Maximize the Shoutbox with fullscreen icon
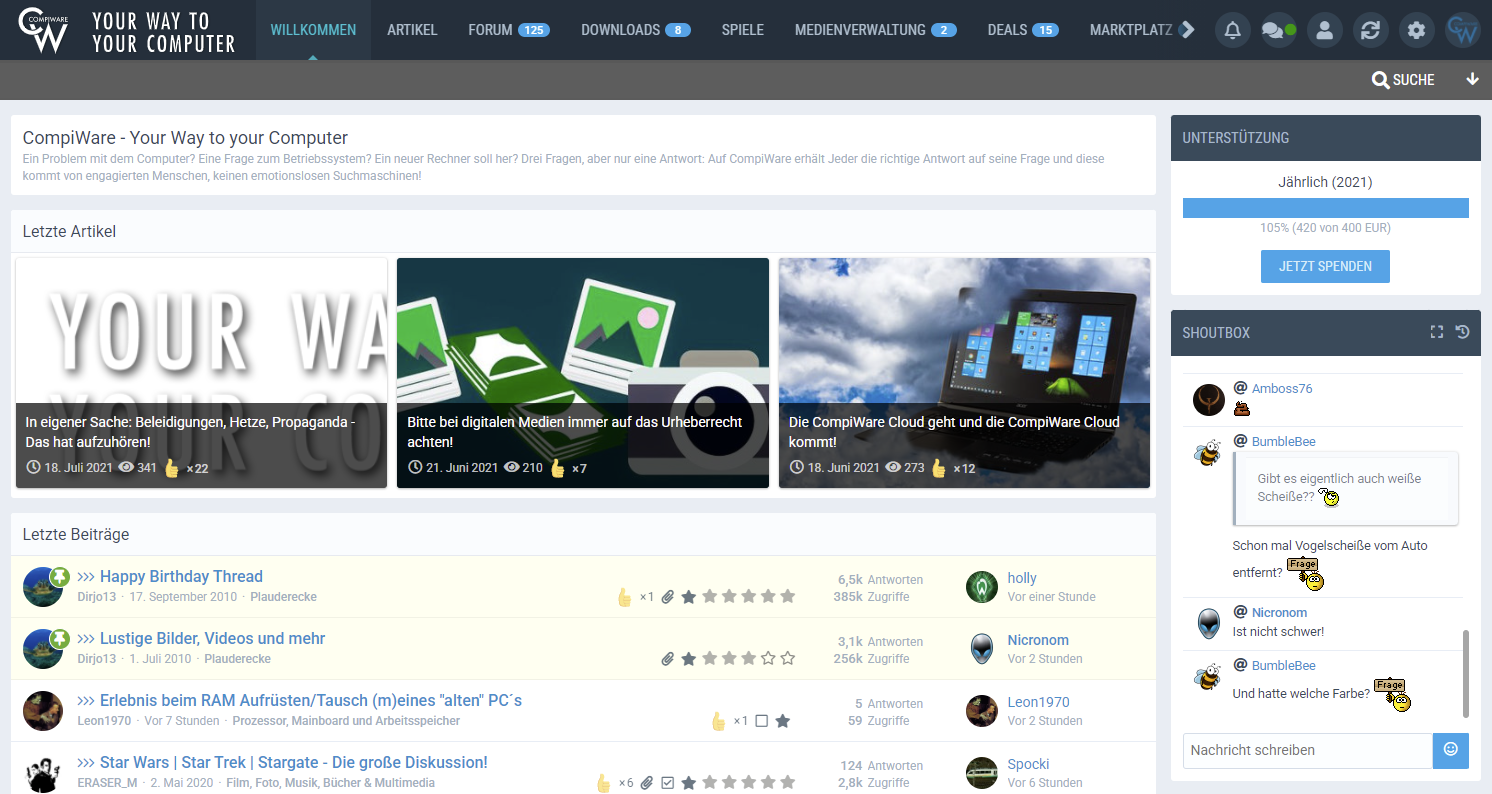Viewport: 1492px width, 794px height. coord(1437,332)
